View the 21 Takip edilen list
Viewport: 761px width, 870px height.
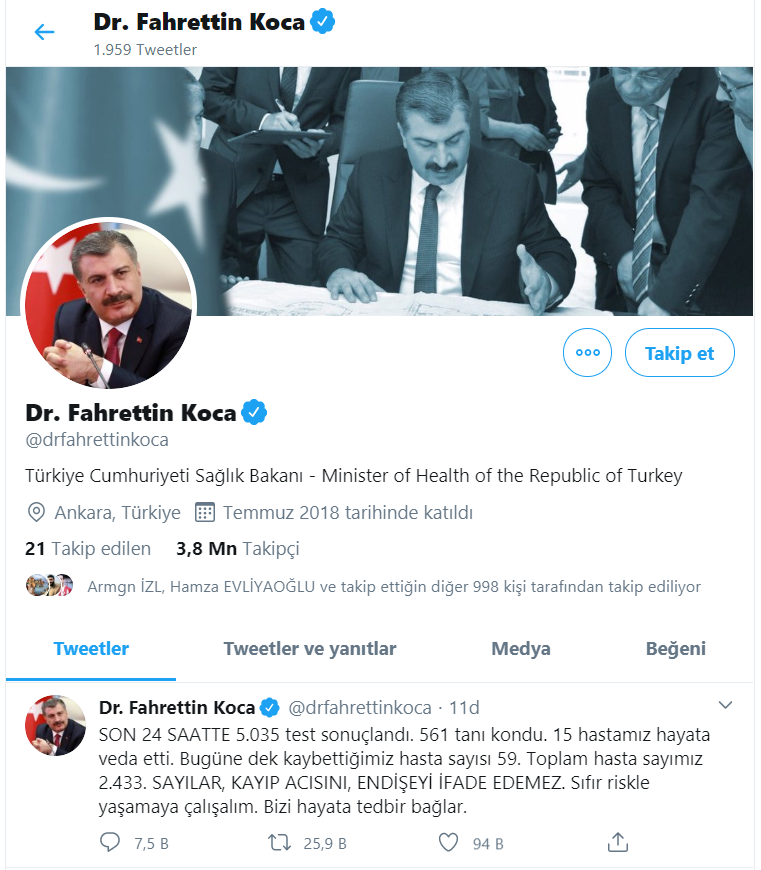(88, 549)
